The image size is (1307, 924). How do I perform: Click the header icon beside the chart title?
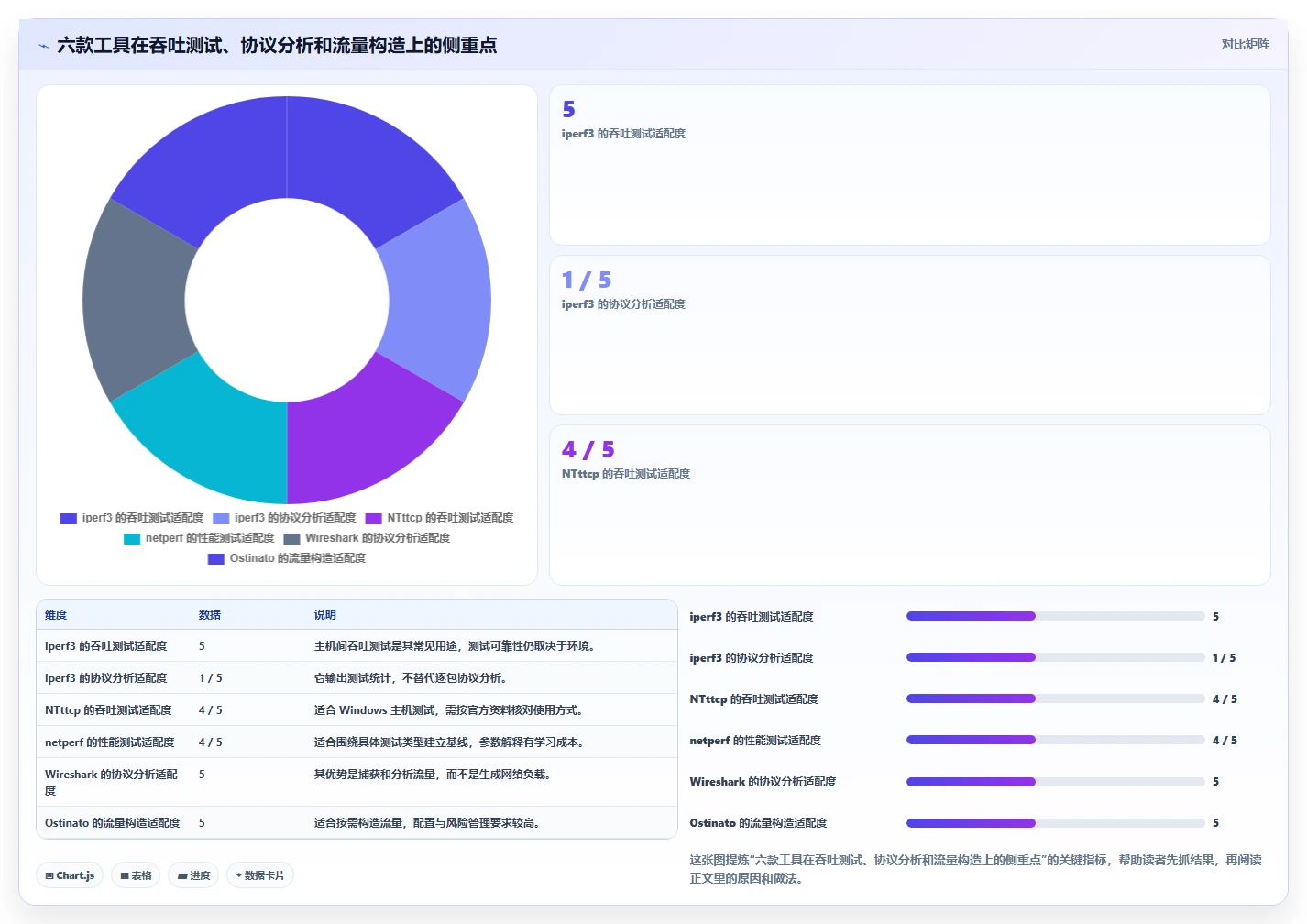(x=43, y=46)
